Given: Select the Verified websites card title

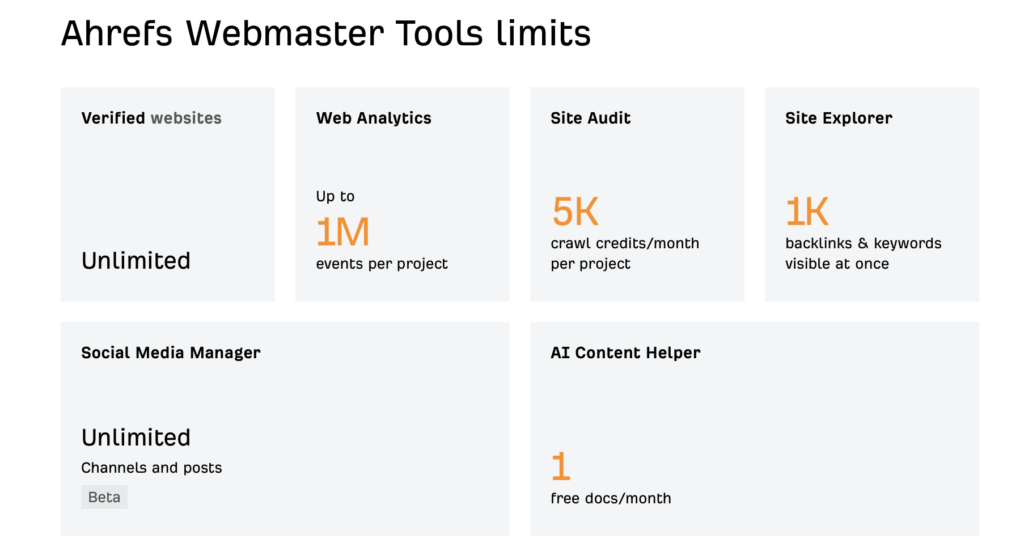Looking at the screenshot, I should pos(152,118).
